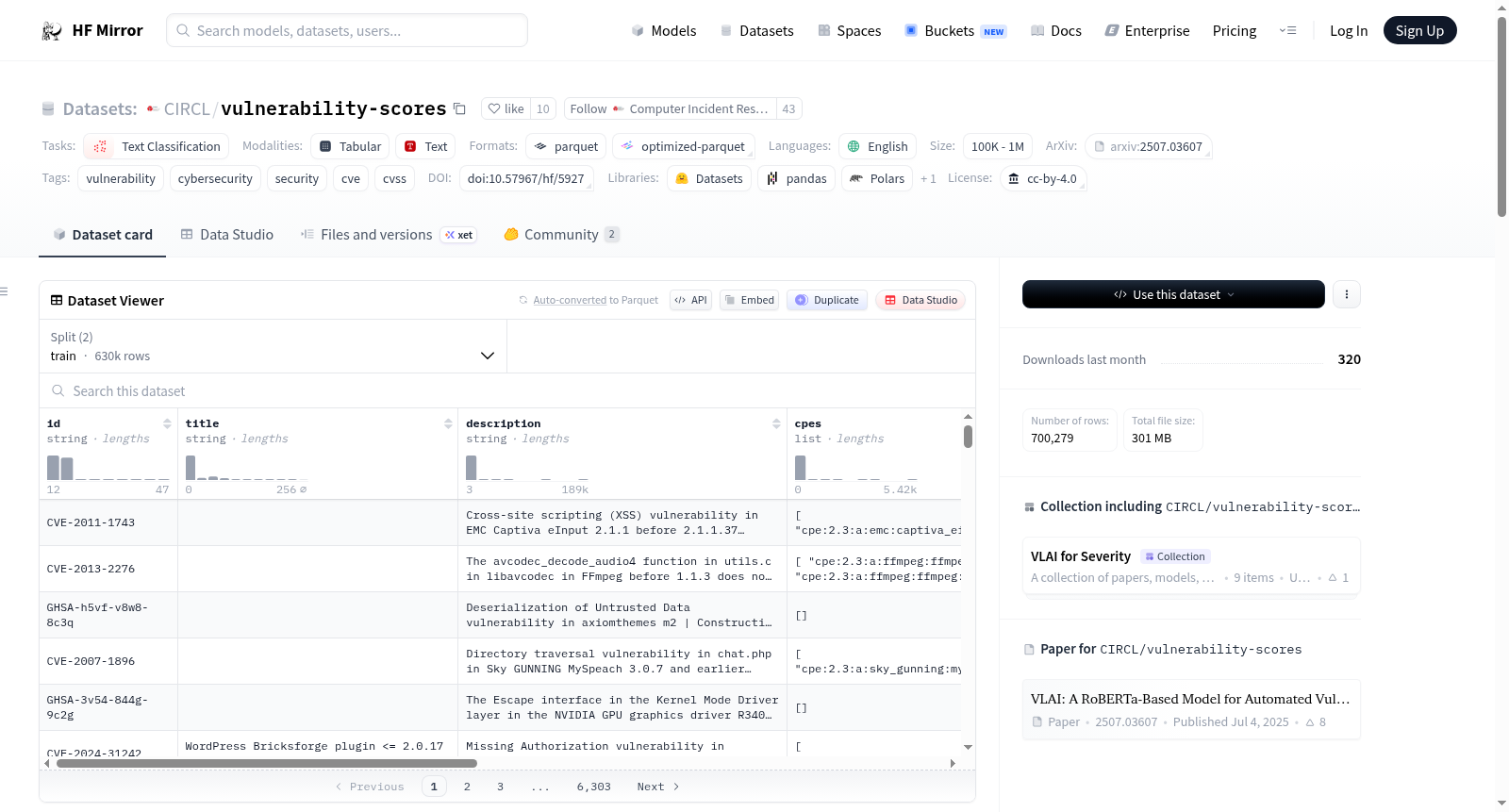
Task: Select the optimized-parquet format tag
Action: 683,146
